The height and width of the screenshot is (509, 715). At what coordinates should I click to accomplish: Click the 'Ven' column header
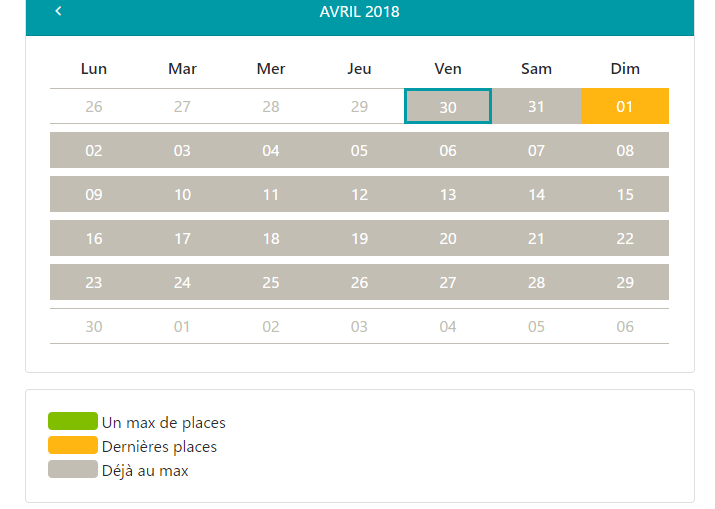448,68
